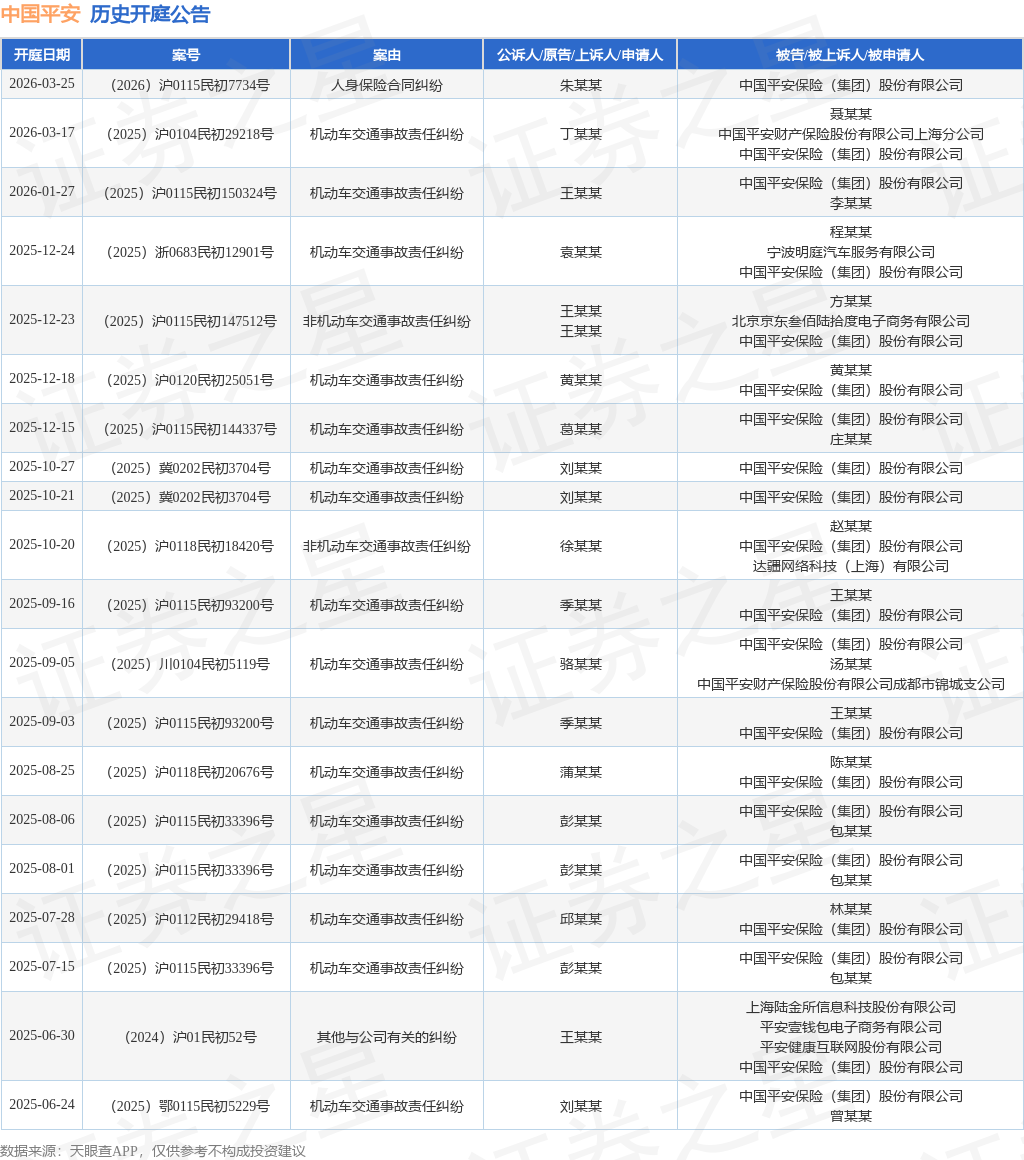The width and height of the screenshot is (1024, 1160).
Task: Click the 历史开庭公告 heading
Action: (150, 14)
